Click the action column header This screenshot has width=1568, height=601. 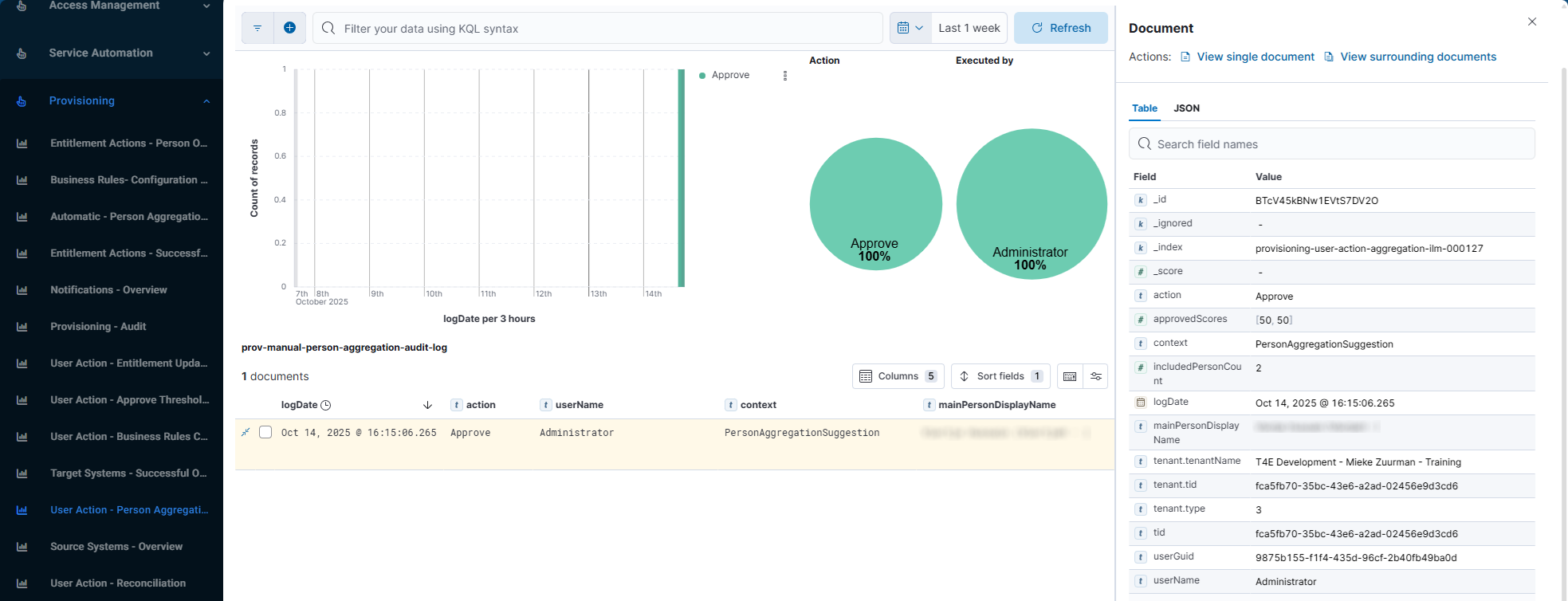[481, 405]
